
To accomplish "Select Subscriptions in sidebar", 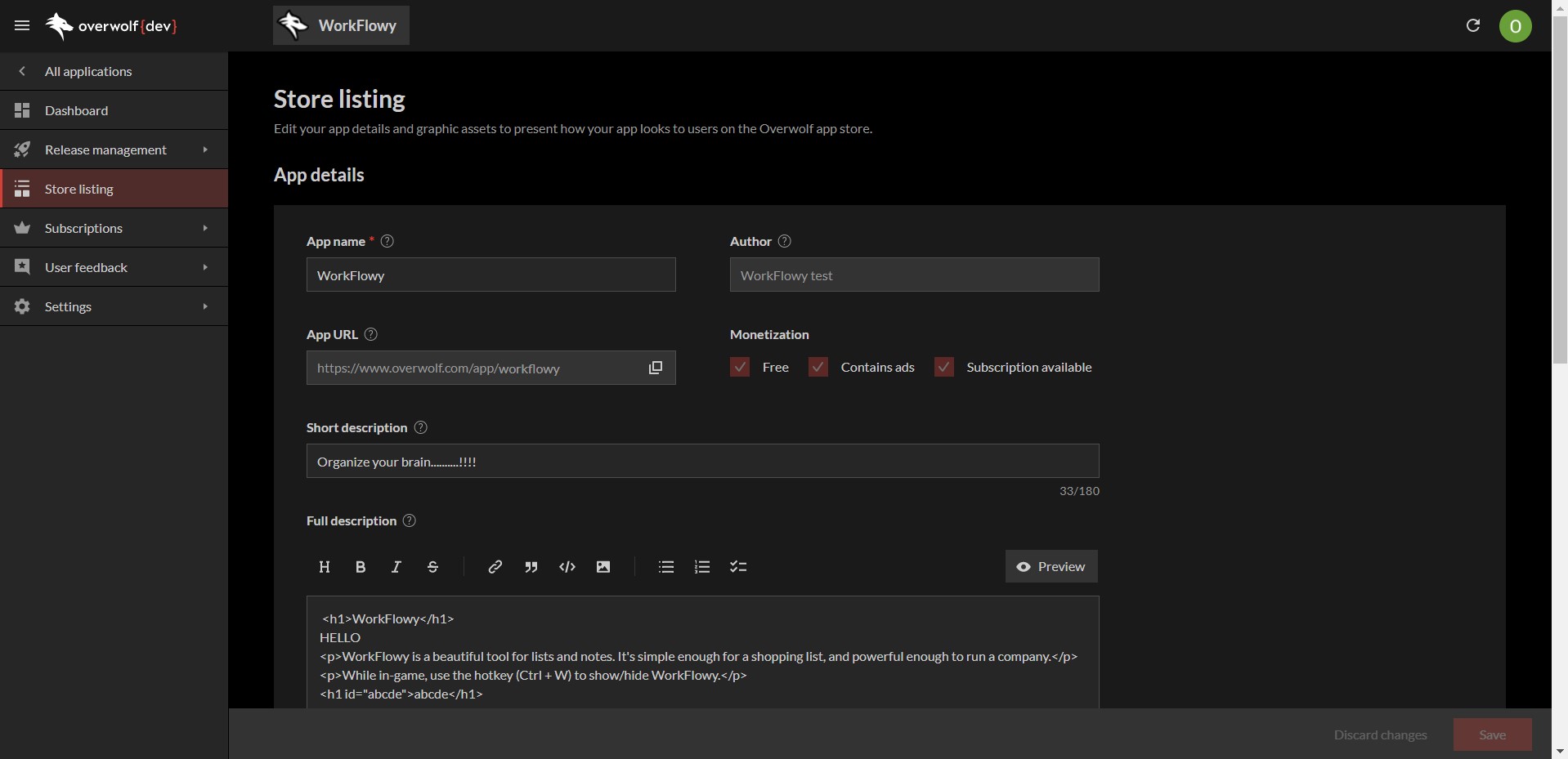I will (x=114, y=228).
